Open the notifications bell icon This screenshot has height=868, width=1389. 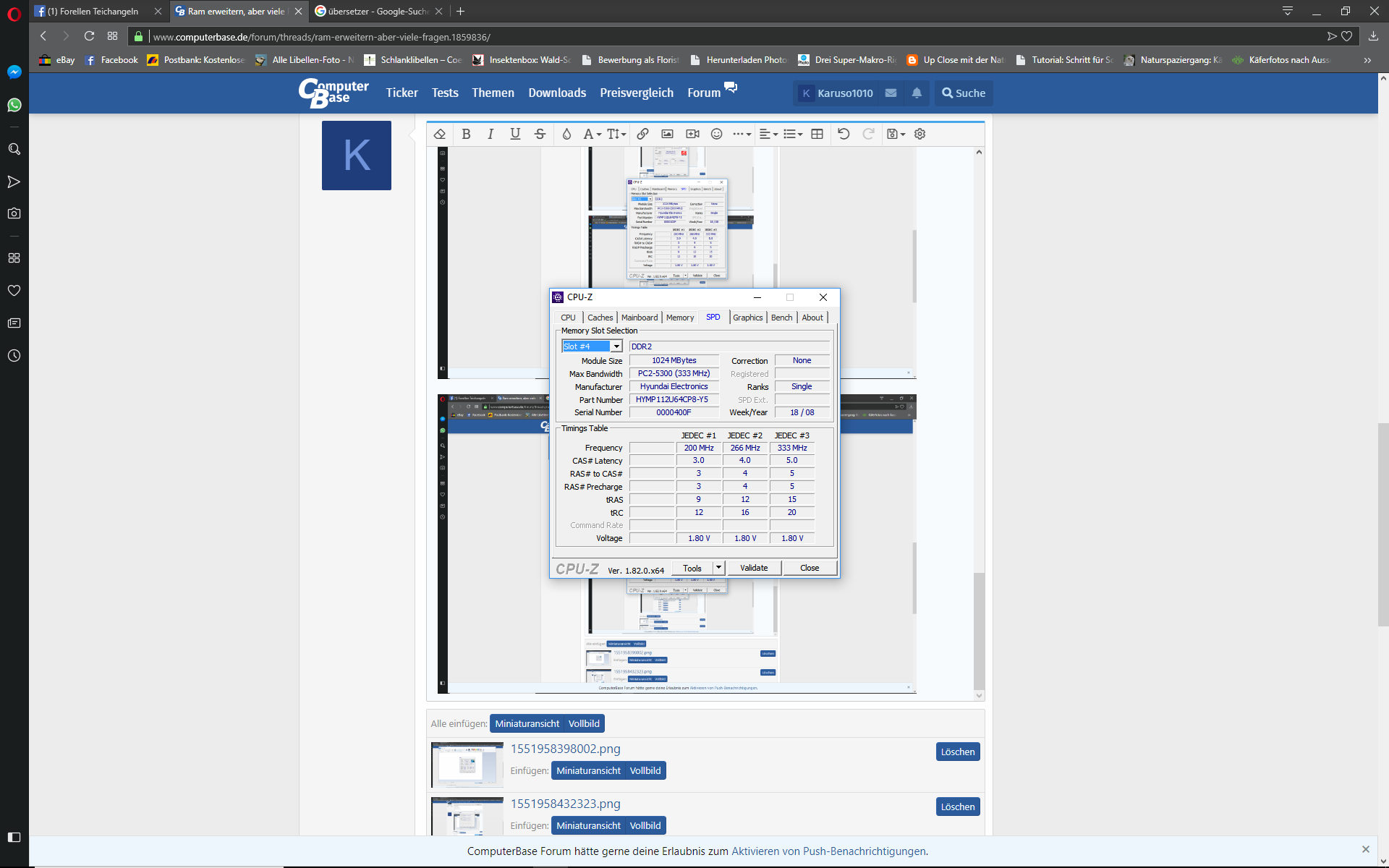click(917, 93)
